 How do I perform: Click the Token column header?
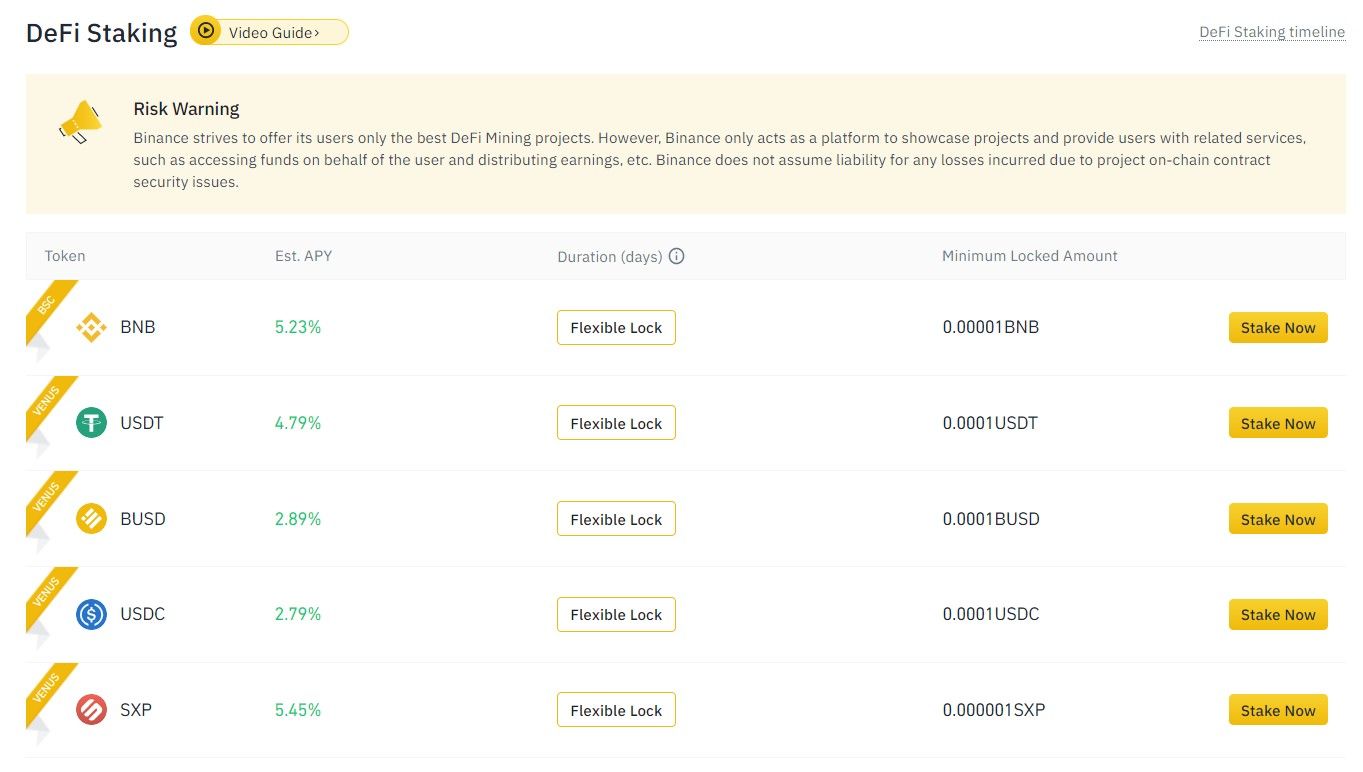[65, 256]
